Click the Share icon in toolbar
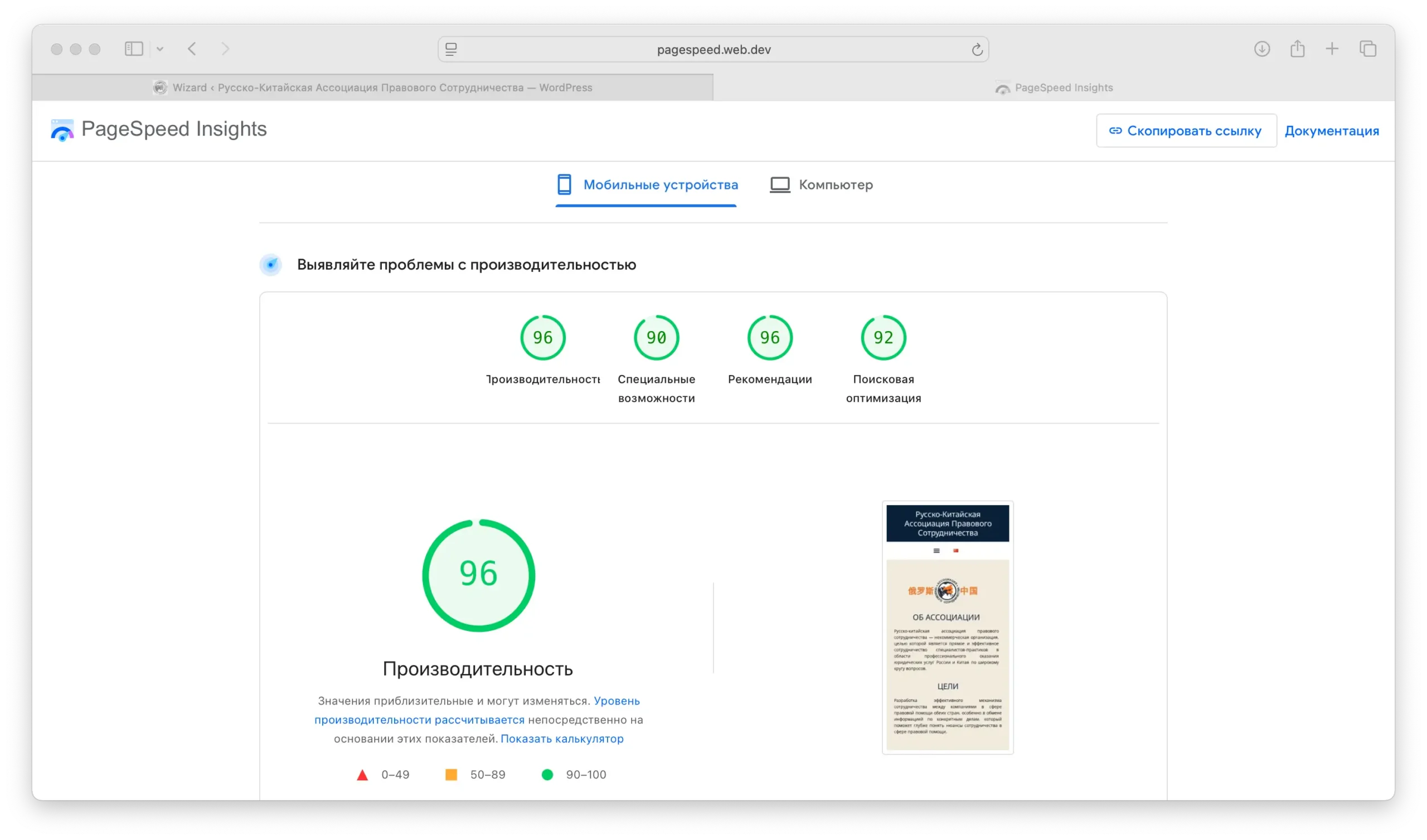This screenshot has width=1427, height=840. [1297, 49]
